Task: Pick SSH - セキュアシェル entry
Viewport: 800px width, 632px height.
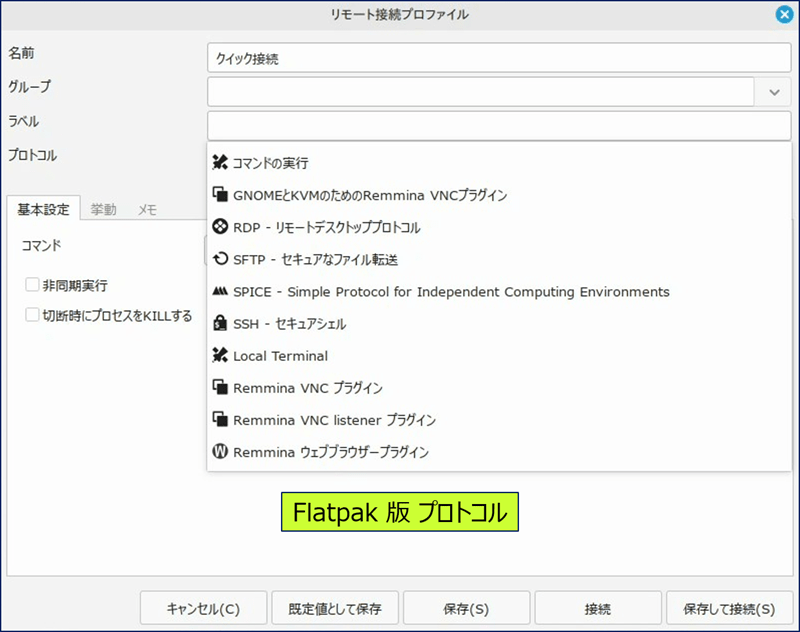Action: (x=289, y=324)
